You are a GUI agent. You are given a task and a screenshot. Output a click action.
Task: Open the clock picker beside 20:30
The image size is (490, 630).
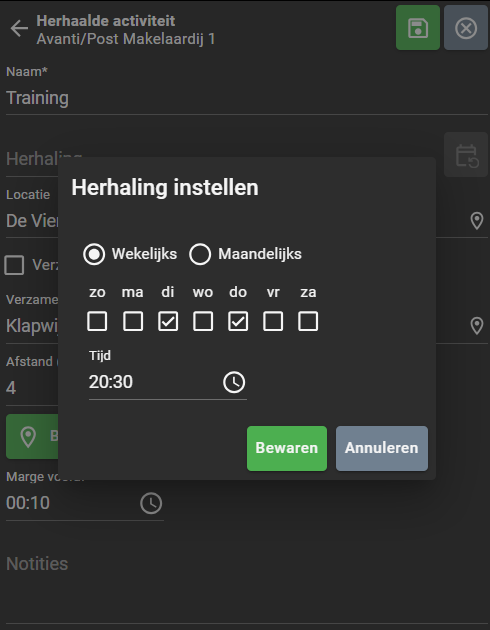tap(234, 382)
